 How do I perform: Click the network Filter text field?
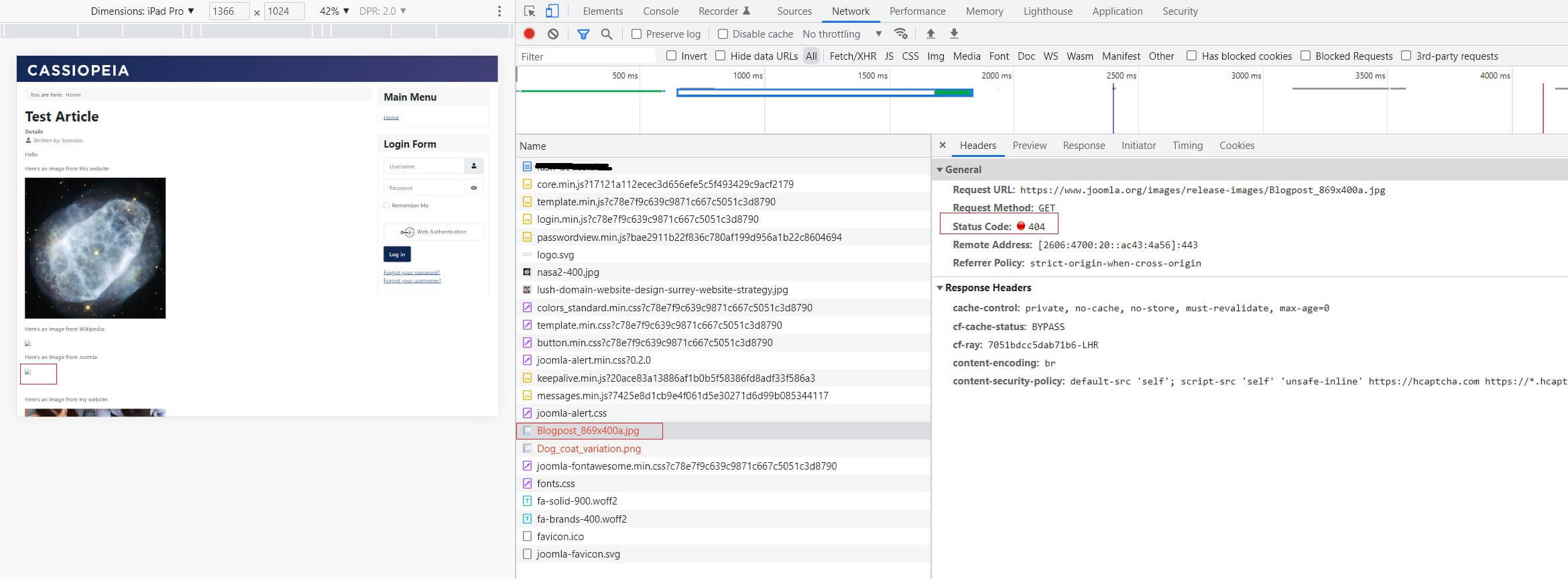587,56
